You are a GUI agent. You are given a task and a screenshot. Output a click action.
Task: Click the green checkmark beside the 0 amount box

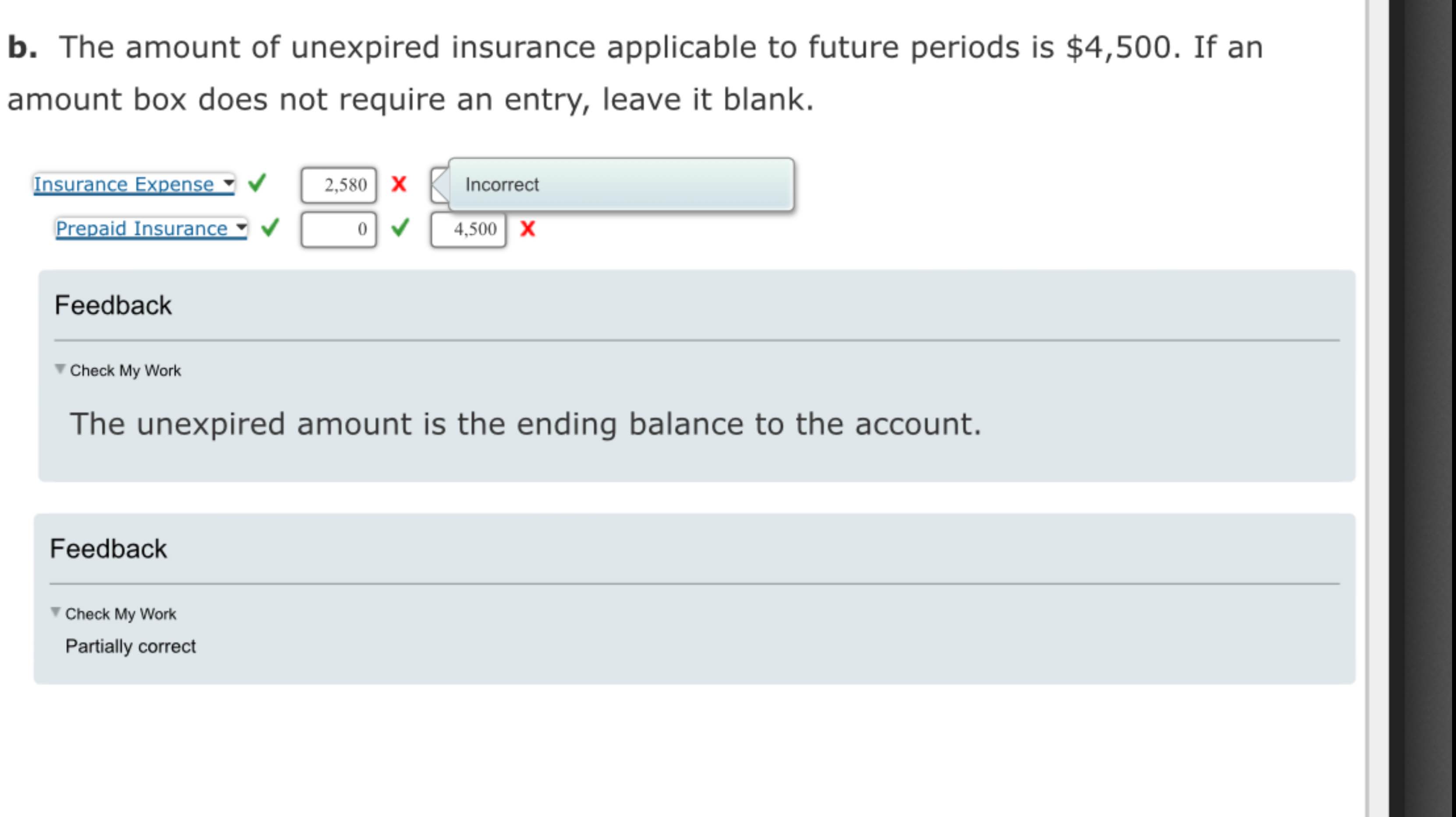click(x=399, y=228)
